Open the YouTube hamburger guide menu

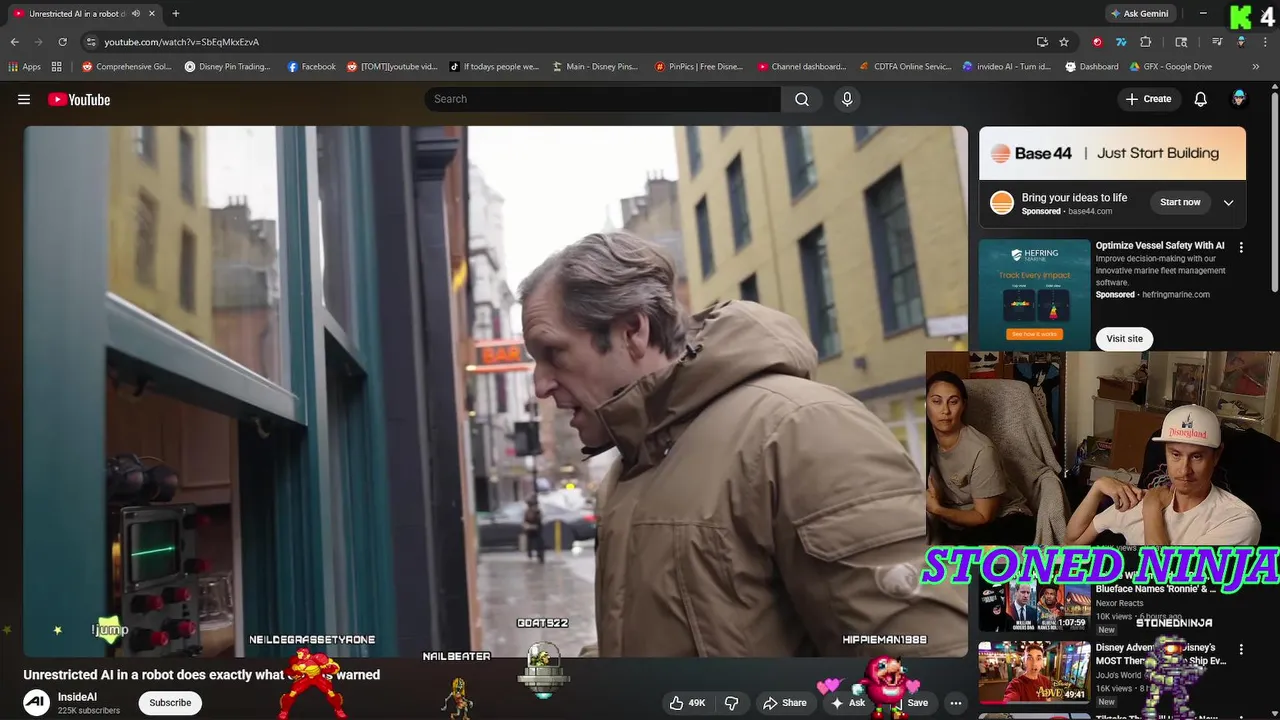click(24, 99)
